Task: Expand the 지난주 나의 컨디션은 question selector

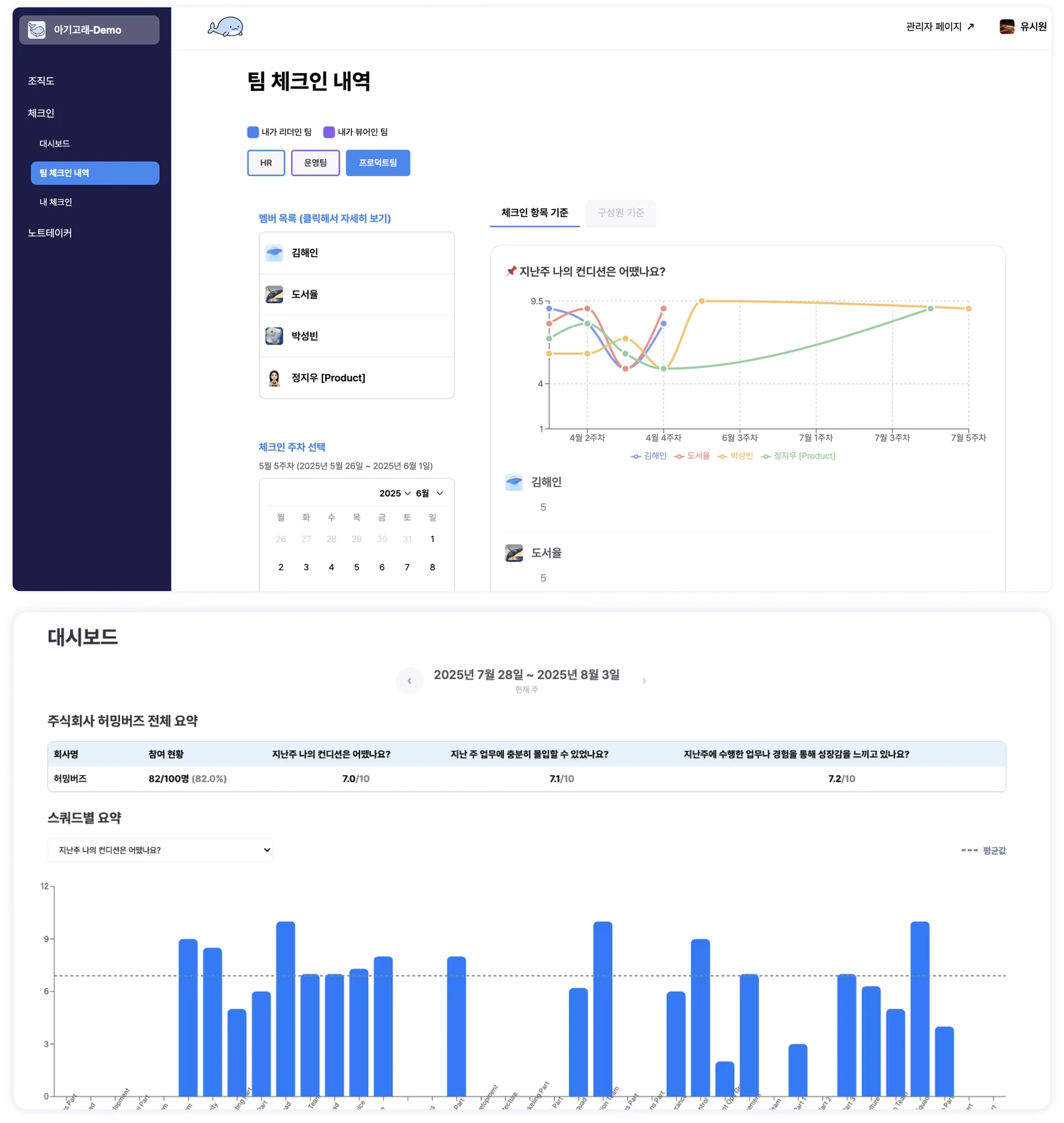Action: (x=160, y=850)
